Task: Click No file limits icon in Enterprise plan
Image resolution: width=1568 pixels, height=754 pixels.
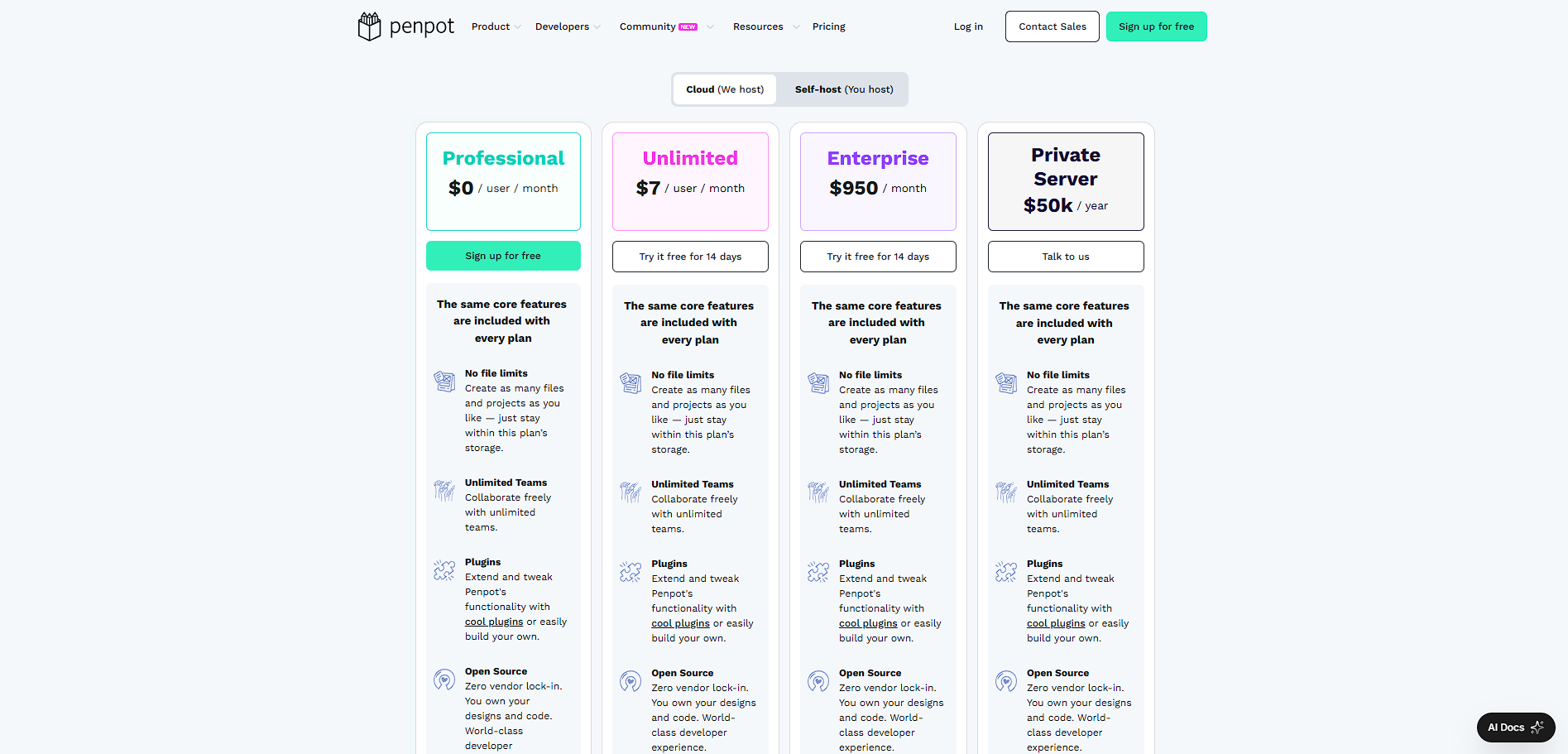Action: pyautogui.click(x=818, y=383)
